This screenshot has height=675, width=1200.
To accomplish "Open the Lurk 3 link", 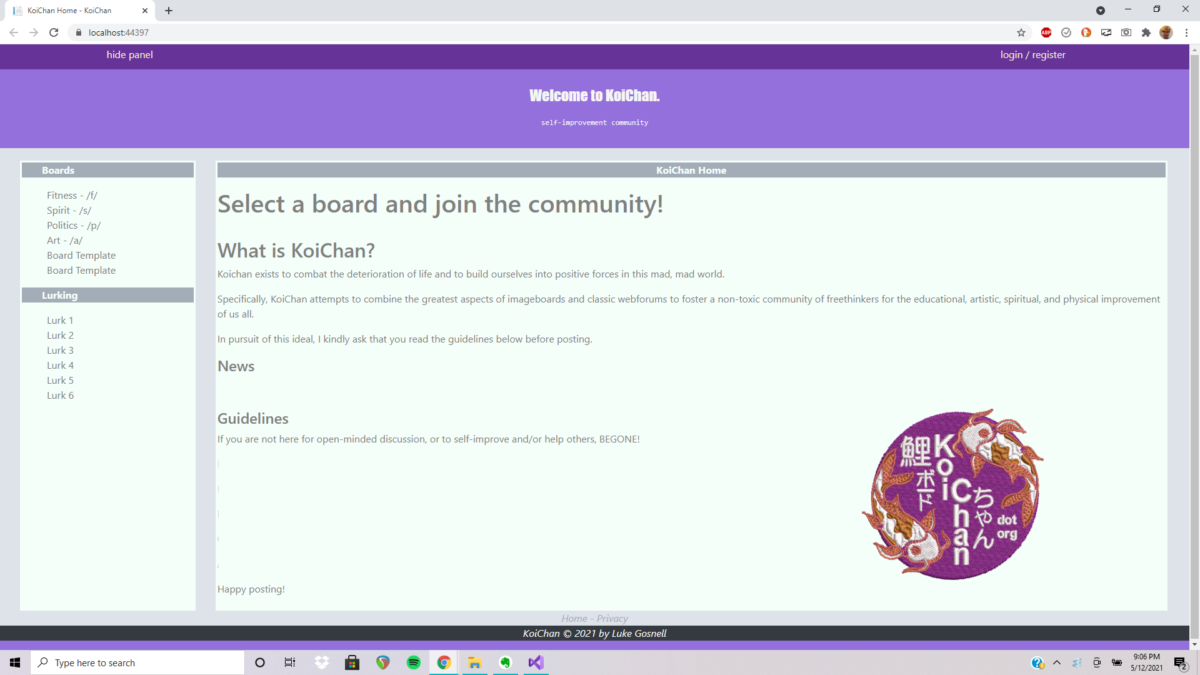I will 60,351.
